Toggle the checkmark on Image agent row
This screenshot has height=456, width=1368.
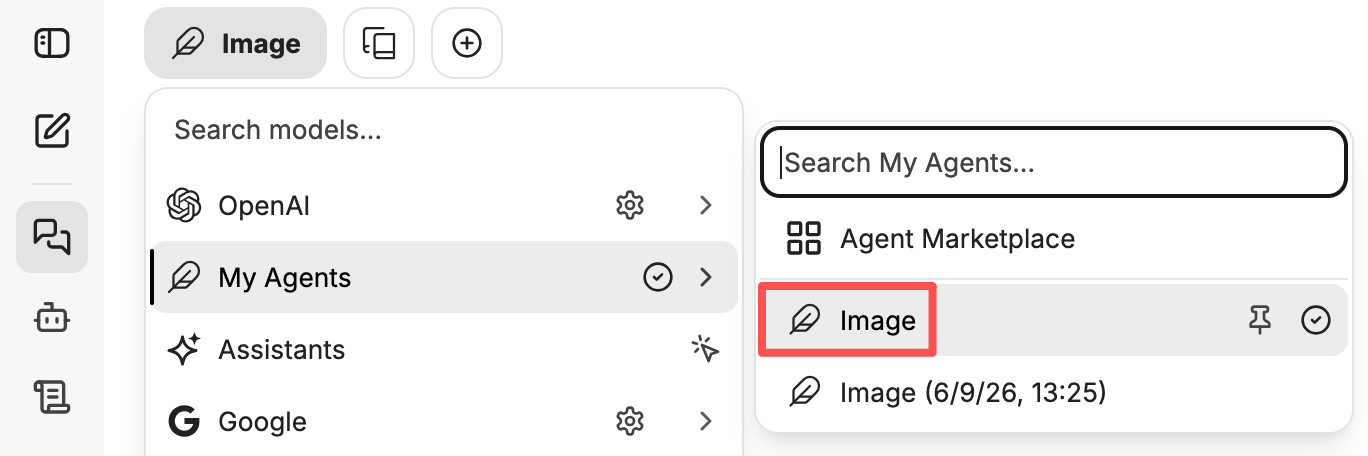click(1316, 320)
